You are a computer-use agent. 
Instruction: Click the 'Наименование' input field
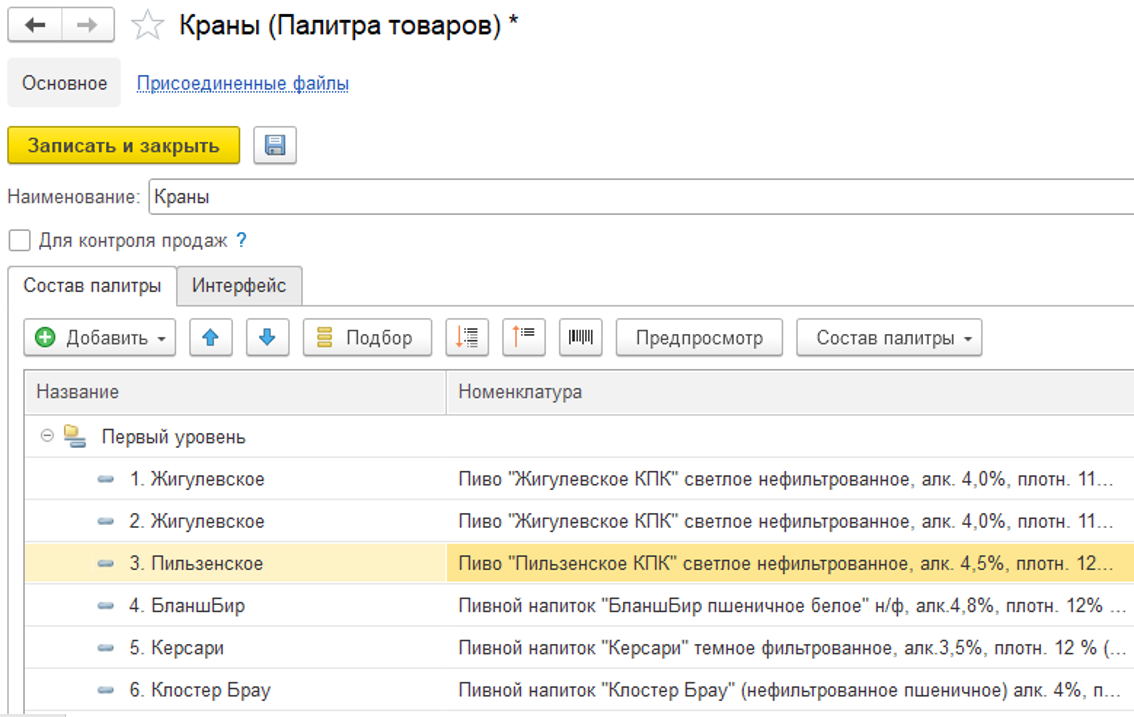pos(640,197)
